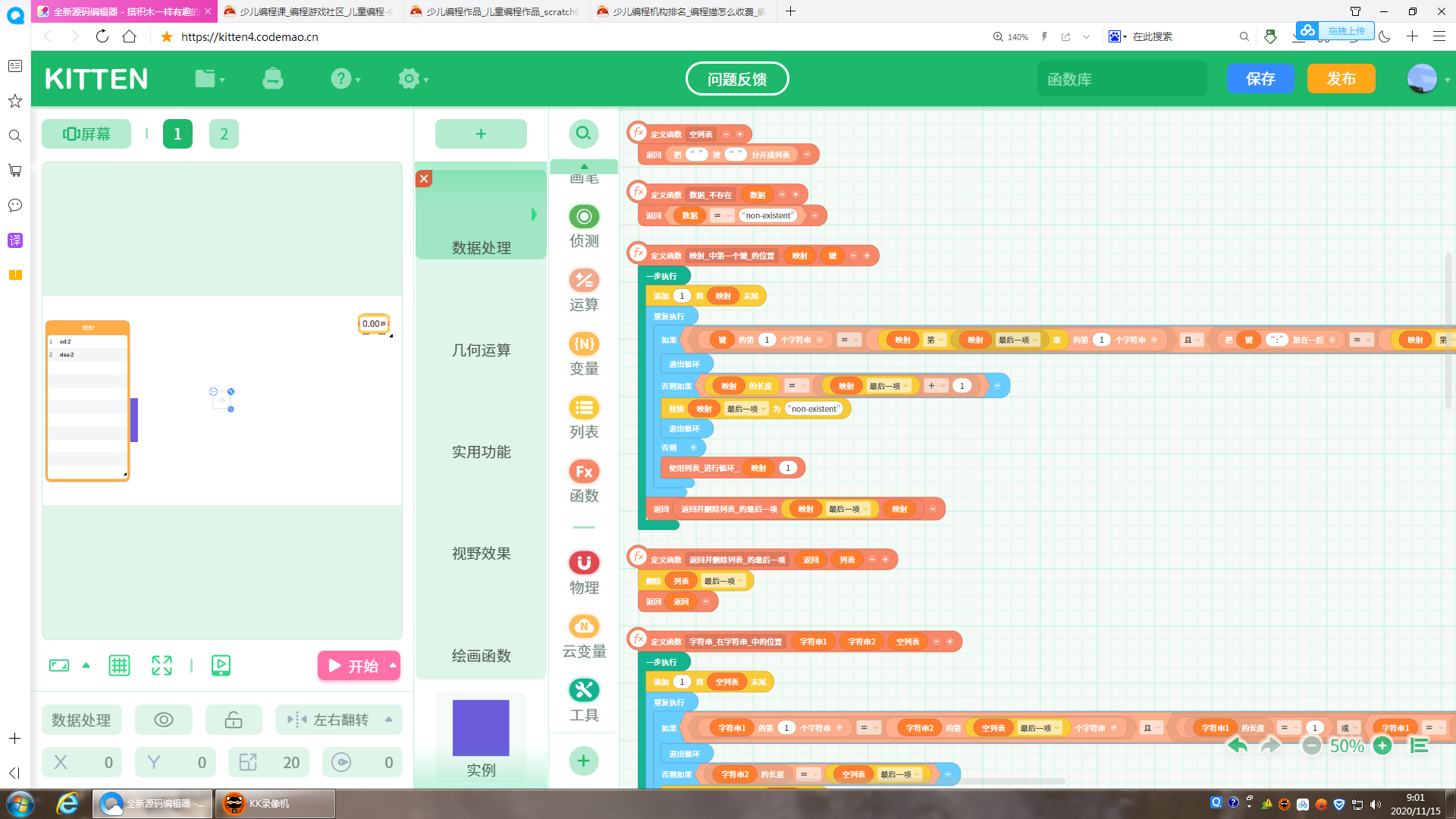Switch to screen tab 2
Image resolution: width=1456 pixels, height=819 pixels.
coord(224,133)
